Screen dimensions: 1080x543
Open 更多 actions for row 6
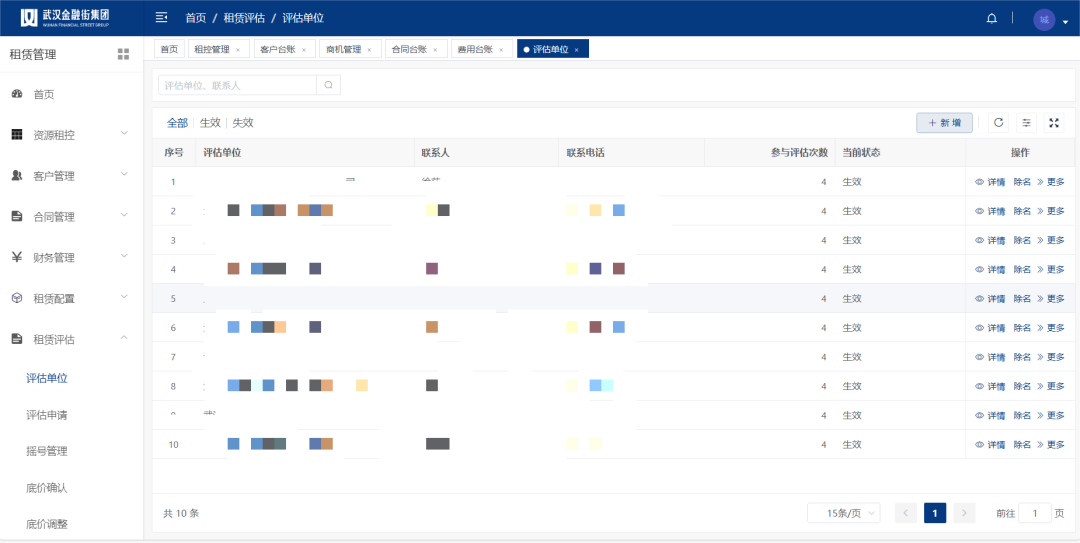pos(1050,328)
